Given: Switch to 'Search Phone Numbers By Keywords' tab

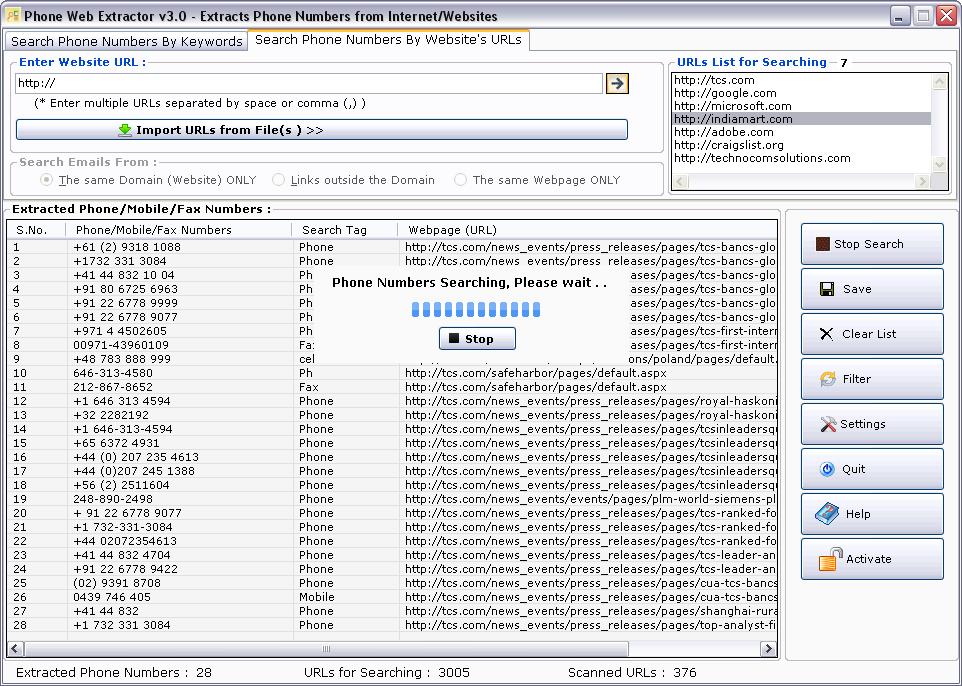Looking at the screenshot, I should [x=125, y=41].
